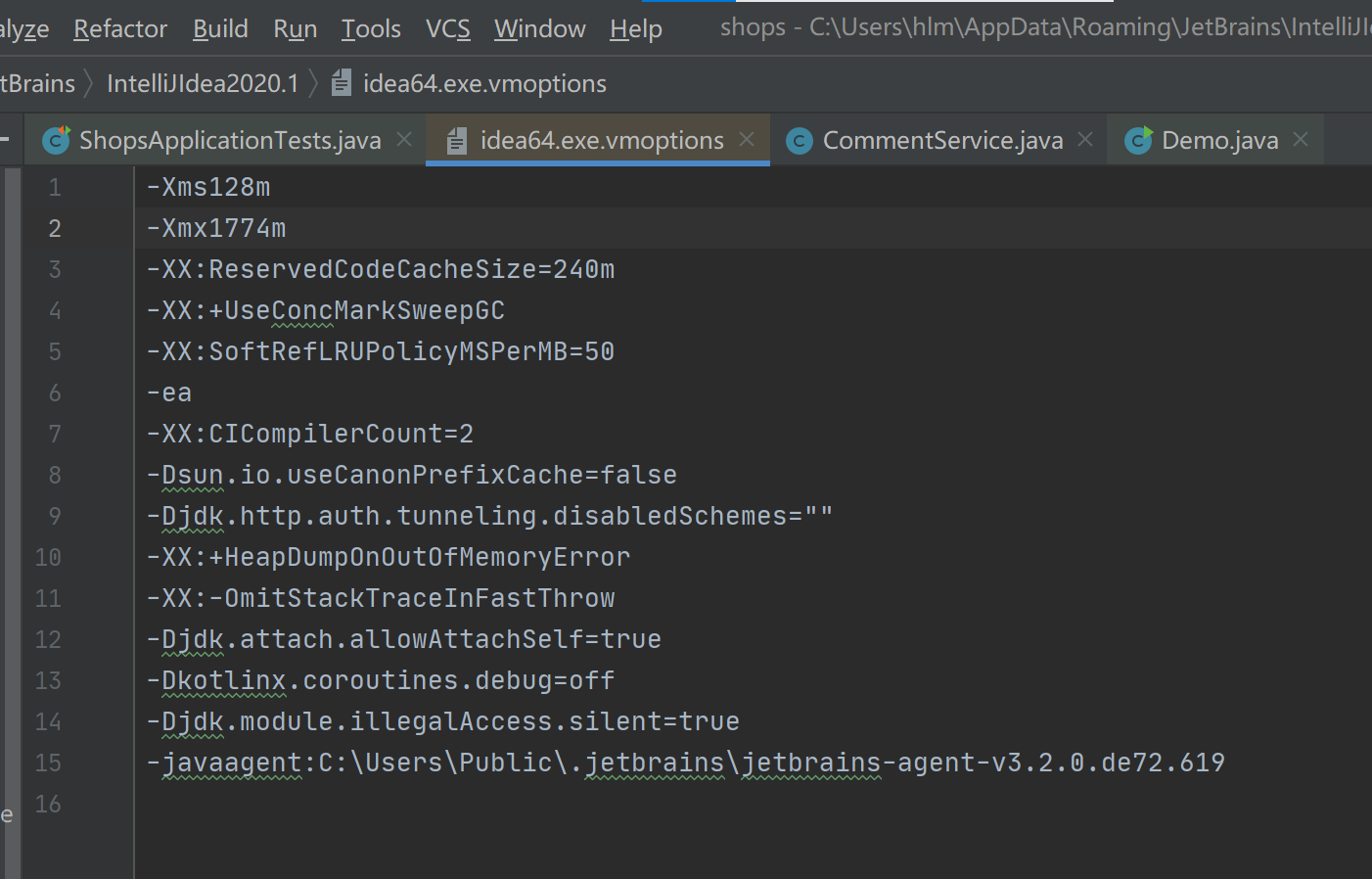Select idea64.exe.vmoptions breadcrumb item
Screen dimensions: 1372x879
[484, 84]
